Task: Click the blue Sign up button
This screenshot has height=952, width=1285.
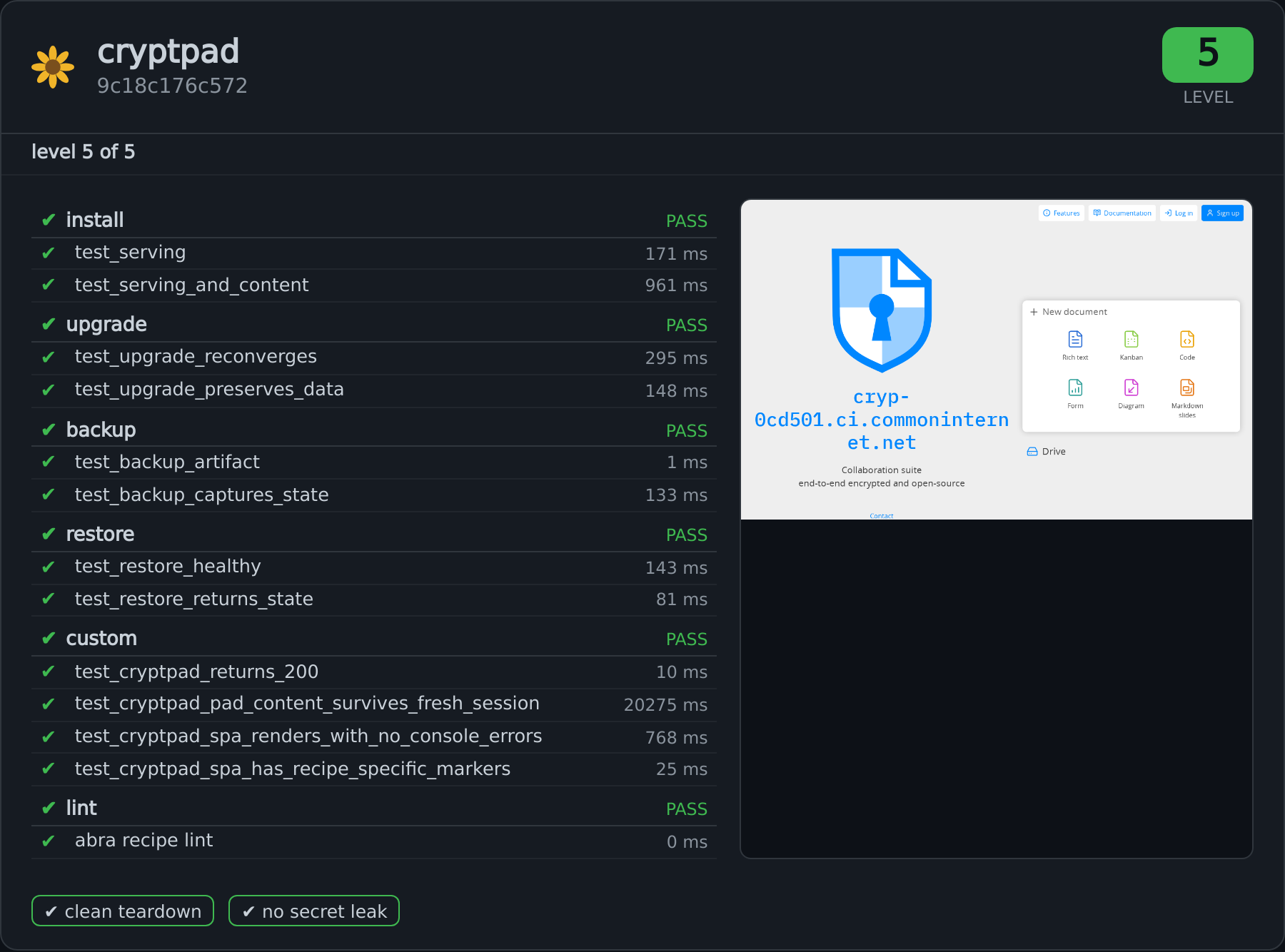Action: [1222, 213]
